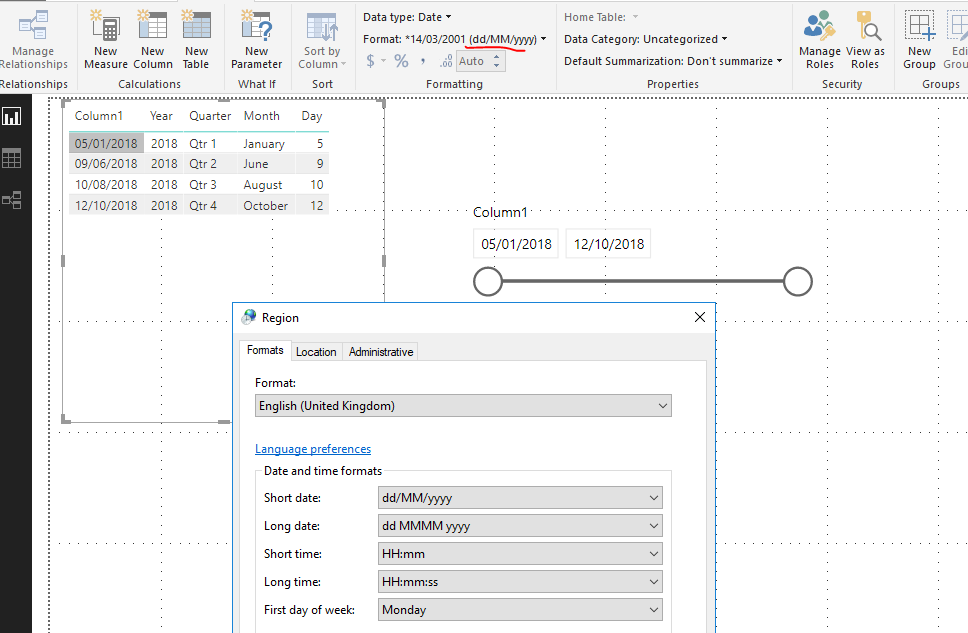The width and height of the screenshot is (968, 633).
Task: Create a New Table
Action: [x=196, y=41]
